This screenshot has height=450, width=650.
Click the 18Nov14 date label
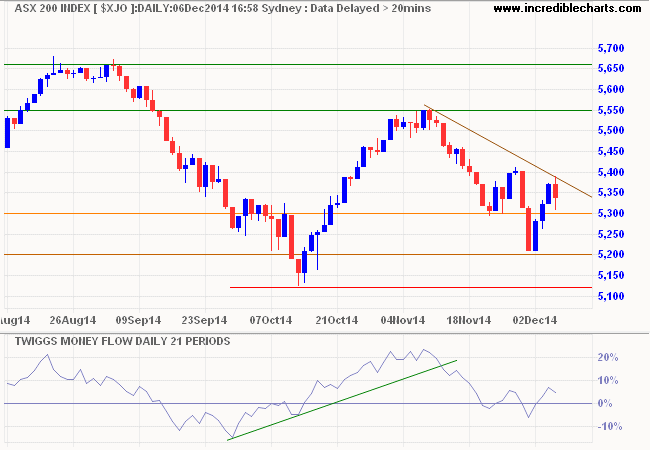pyautogui.click(x=468, y=320)
